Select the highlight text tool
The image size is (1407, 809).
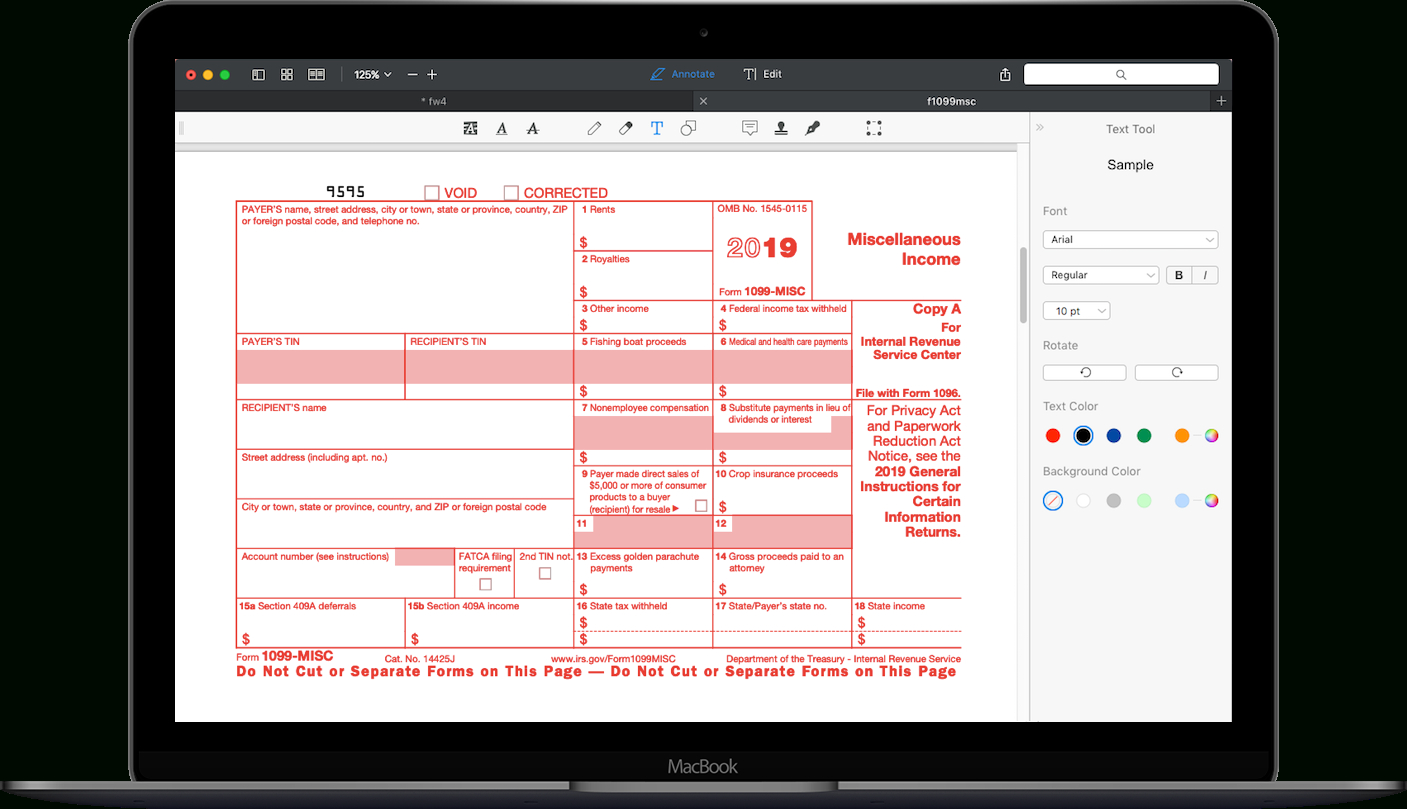[471, 128]
